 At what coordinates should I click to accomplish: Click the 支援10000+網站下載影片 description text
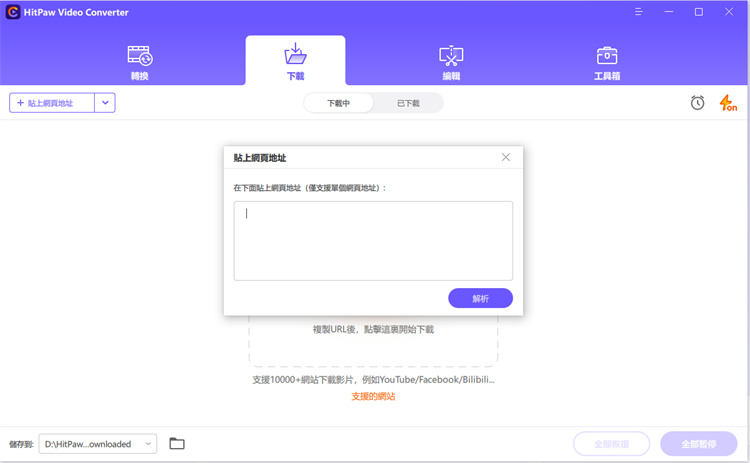coord(373,379)
